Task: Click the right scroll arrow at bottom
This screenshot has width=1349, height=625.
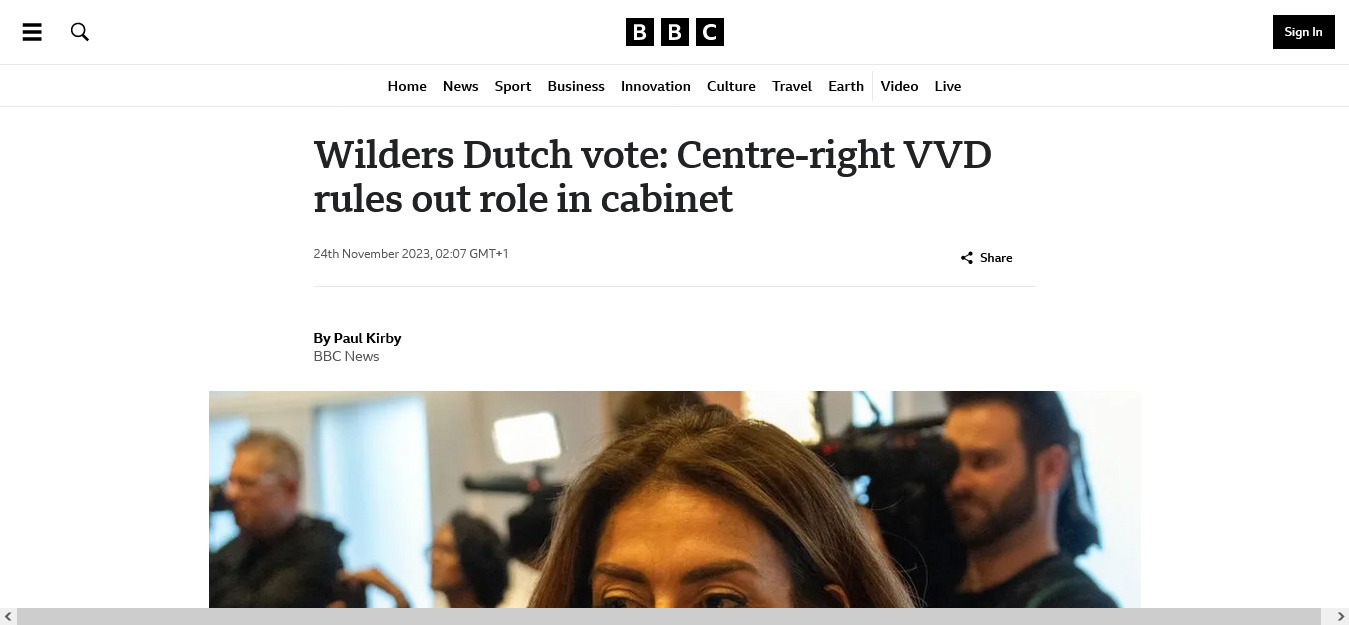Action: (x=1341, y=616)
